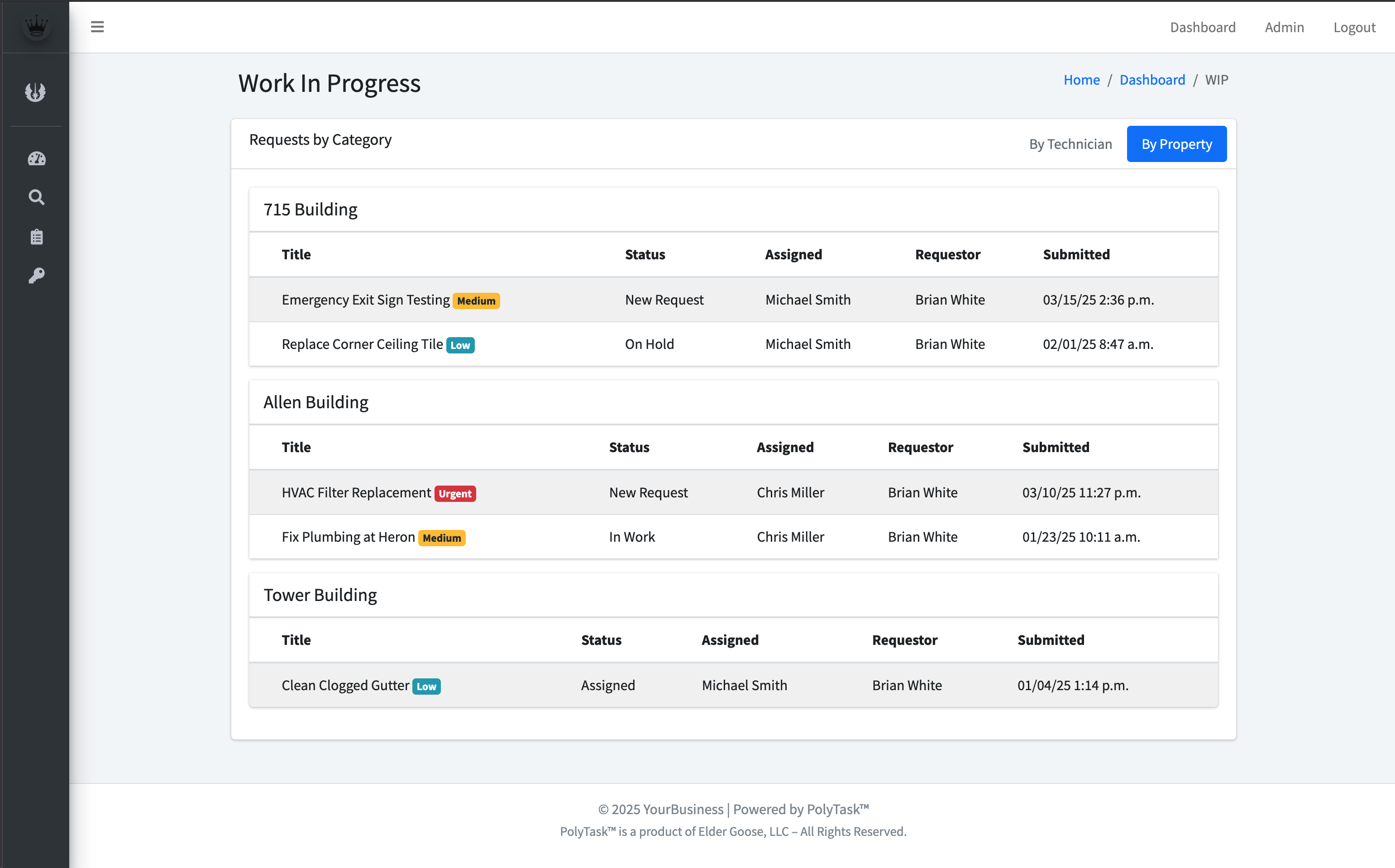Click the search magnifier icon in sidebar
The height and width of the screenshot is (868, 1395).
36,197
